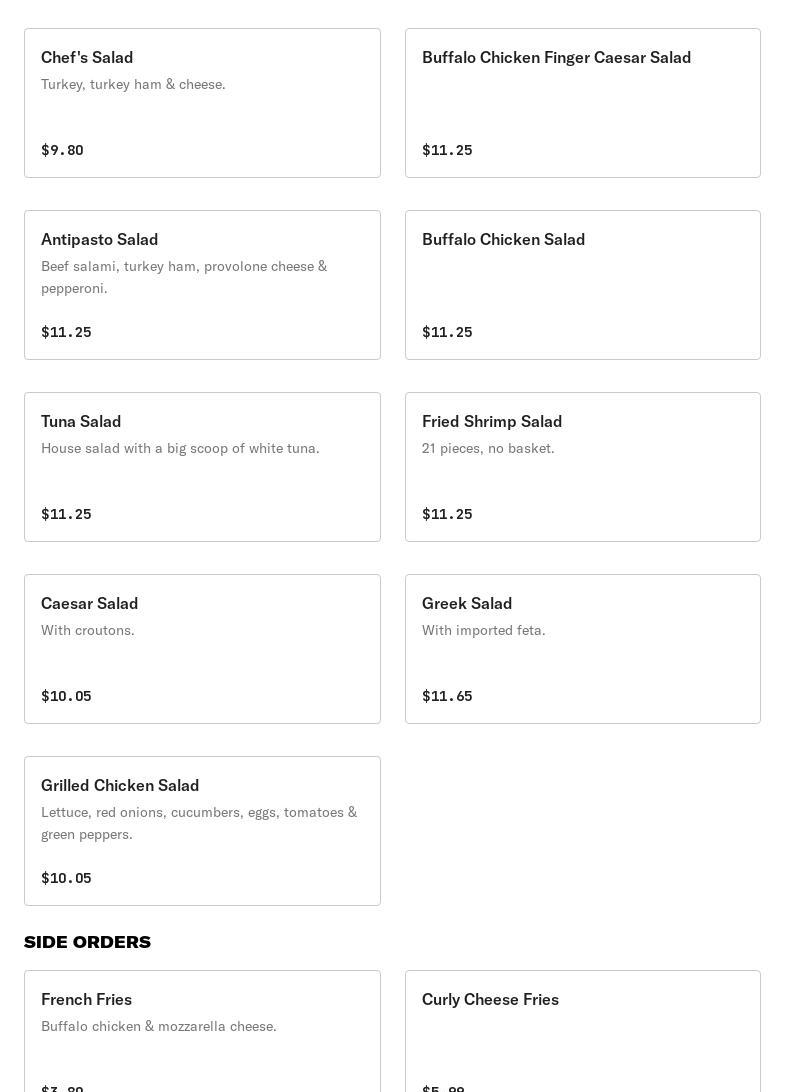Click the lettuce, red onions ingredients text

[199, 823]
